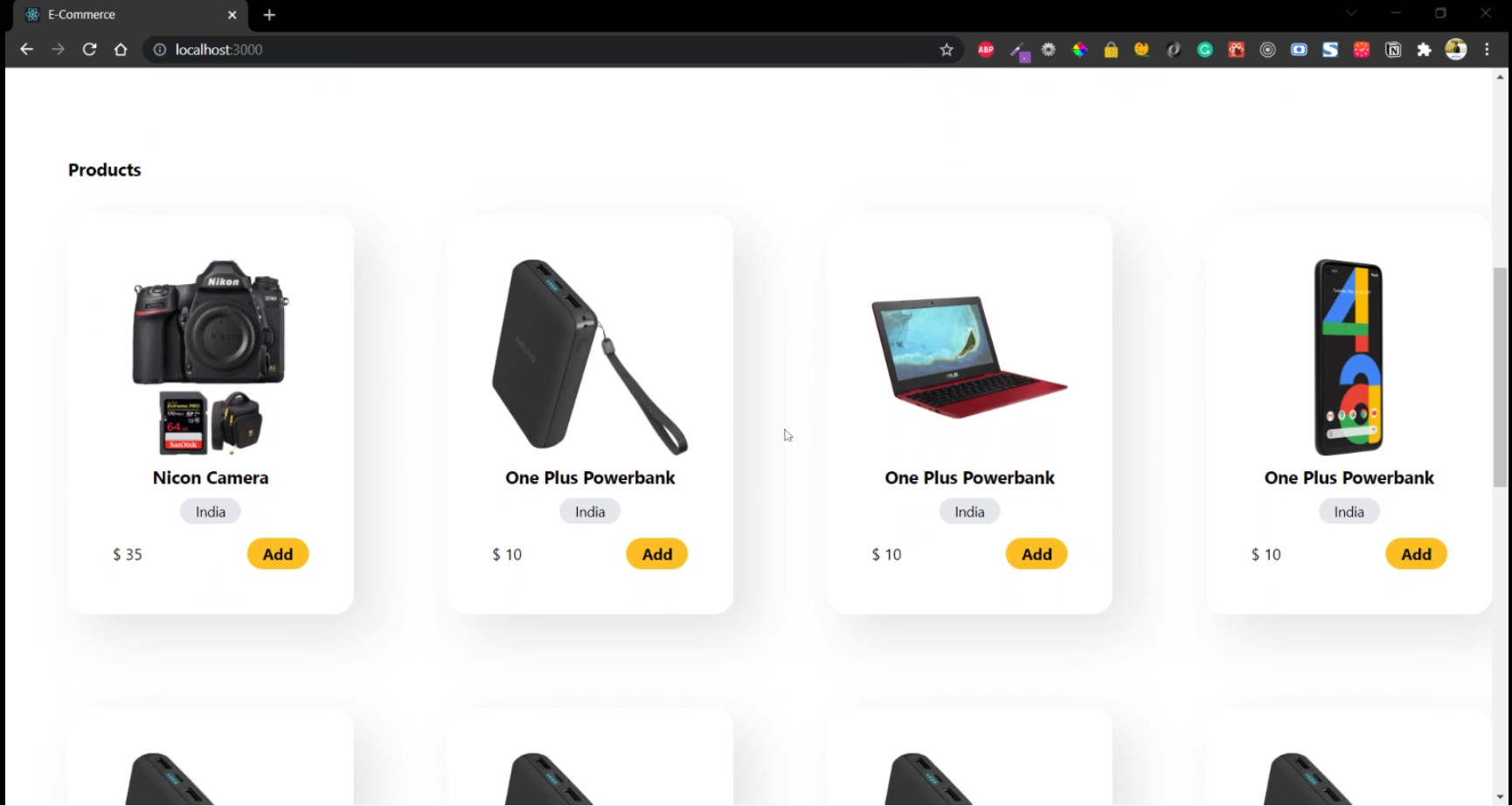The width and height of the screenshot is (1512, 806).
Task: Open the Extensions puzzle icon
Action: (x=1425, y=50)
